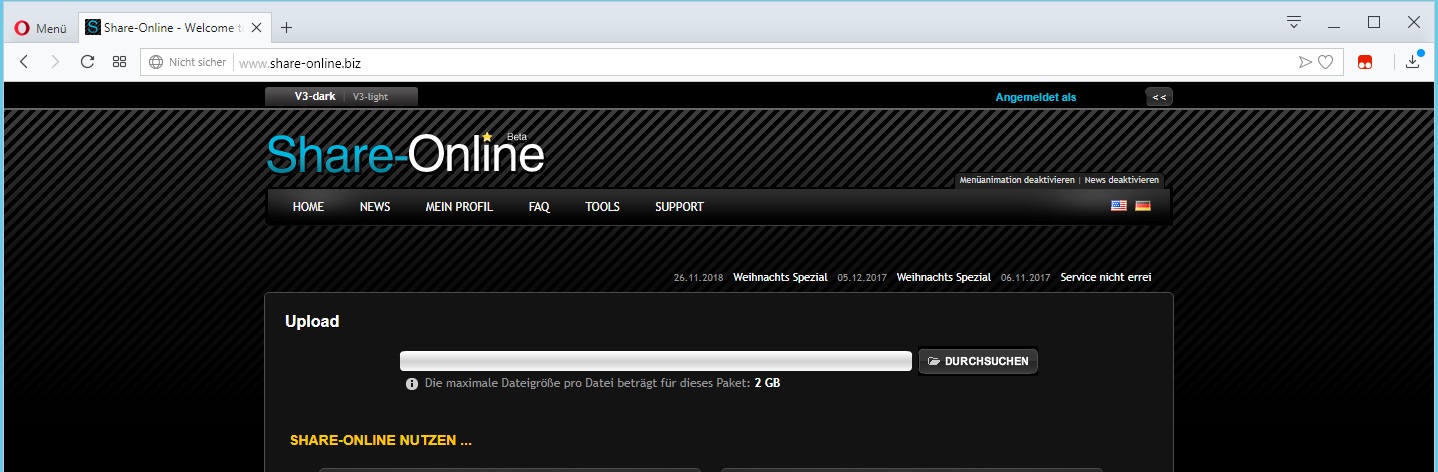The height and width of the screenshot is (472, 1438).
Task: Click the 'SHARE-ONLINE NUTZEN ...' heading
Action: pyautogui.click(x=381, y=440)
